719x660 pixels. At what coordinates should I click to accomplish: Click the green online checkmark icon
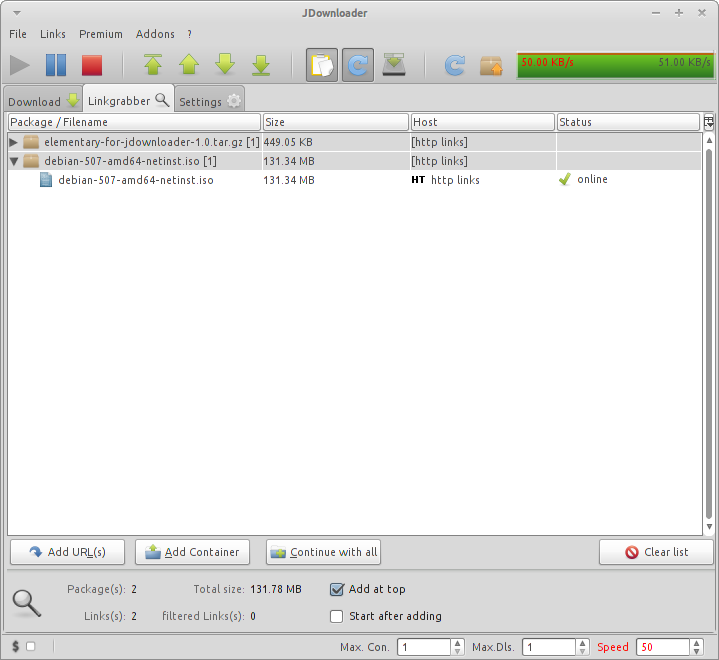565,179
